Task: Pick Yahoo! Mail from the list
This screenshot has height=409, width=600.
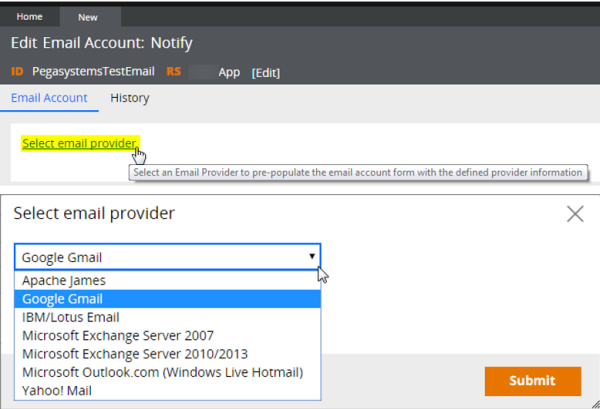Action: (x=167, y=391)
